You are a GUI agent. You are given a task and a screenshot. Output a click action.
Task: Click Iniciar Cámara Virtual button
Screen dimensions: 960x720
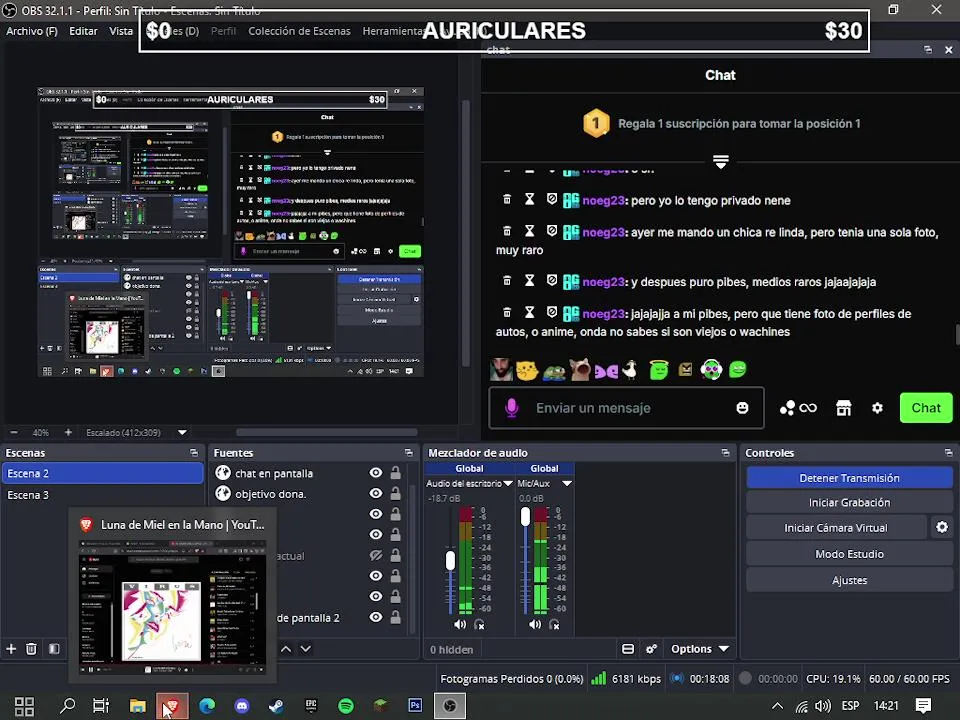836,528
